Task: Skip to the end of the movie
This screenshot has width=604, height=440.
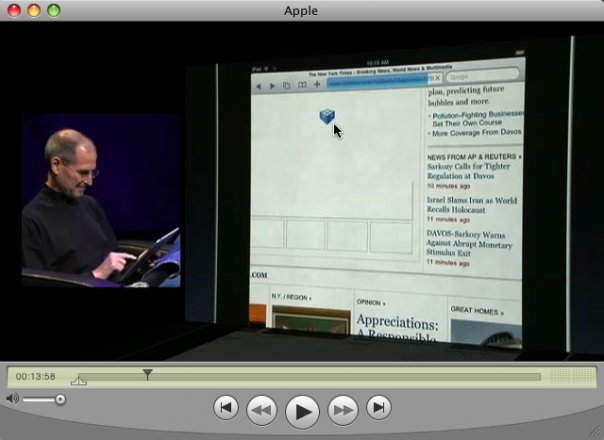Action: tap(379, 407)
